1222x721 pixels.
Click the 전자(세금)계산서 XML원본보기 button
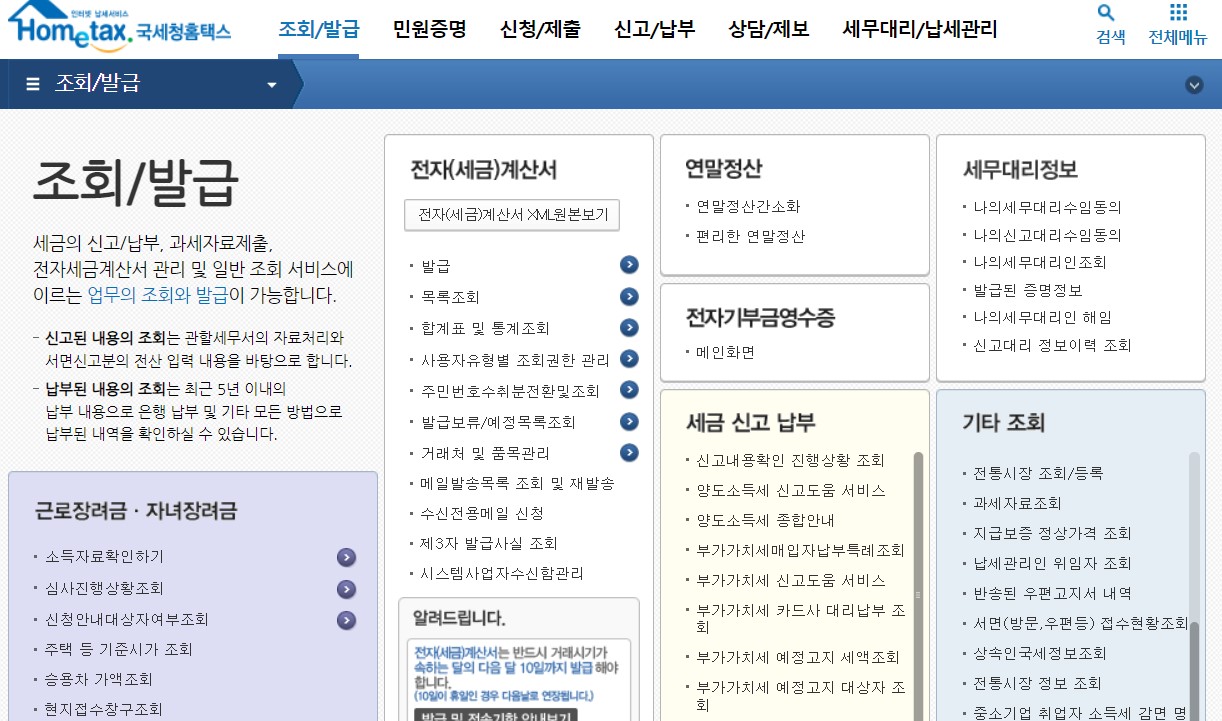point(512,215)
